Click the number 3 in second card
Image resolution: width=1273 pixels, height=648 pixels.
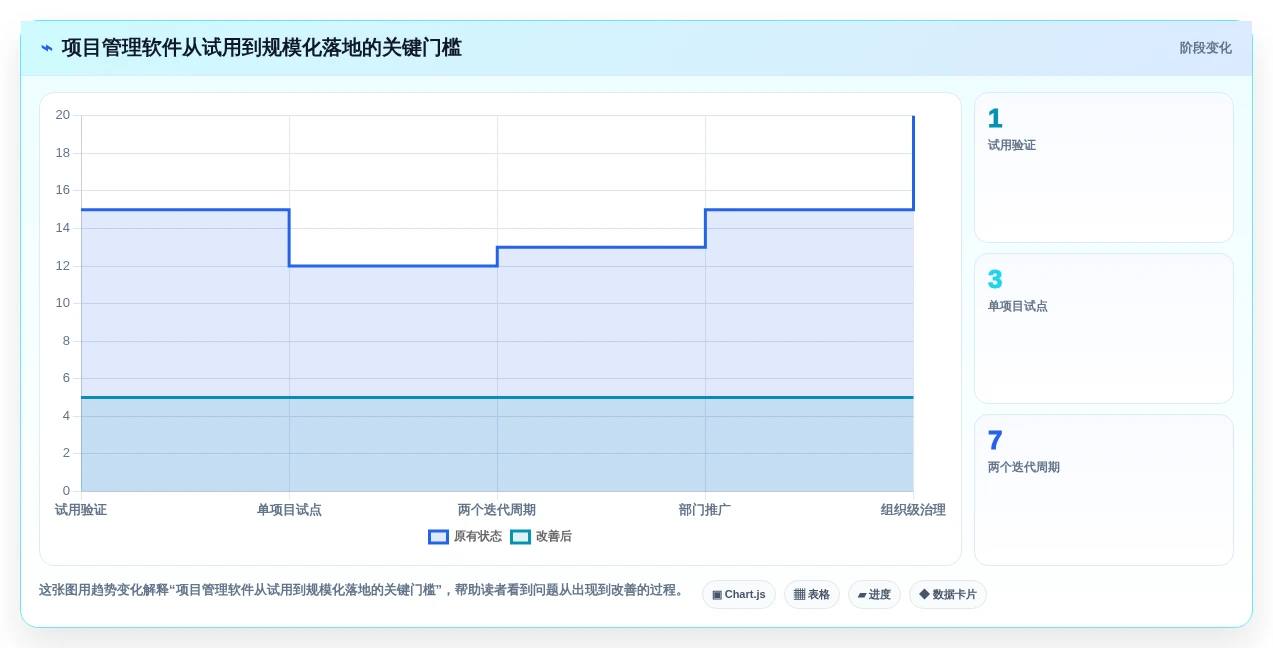coord(995,280)
